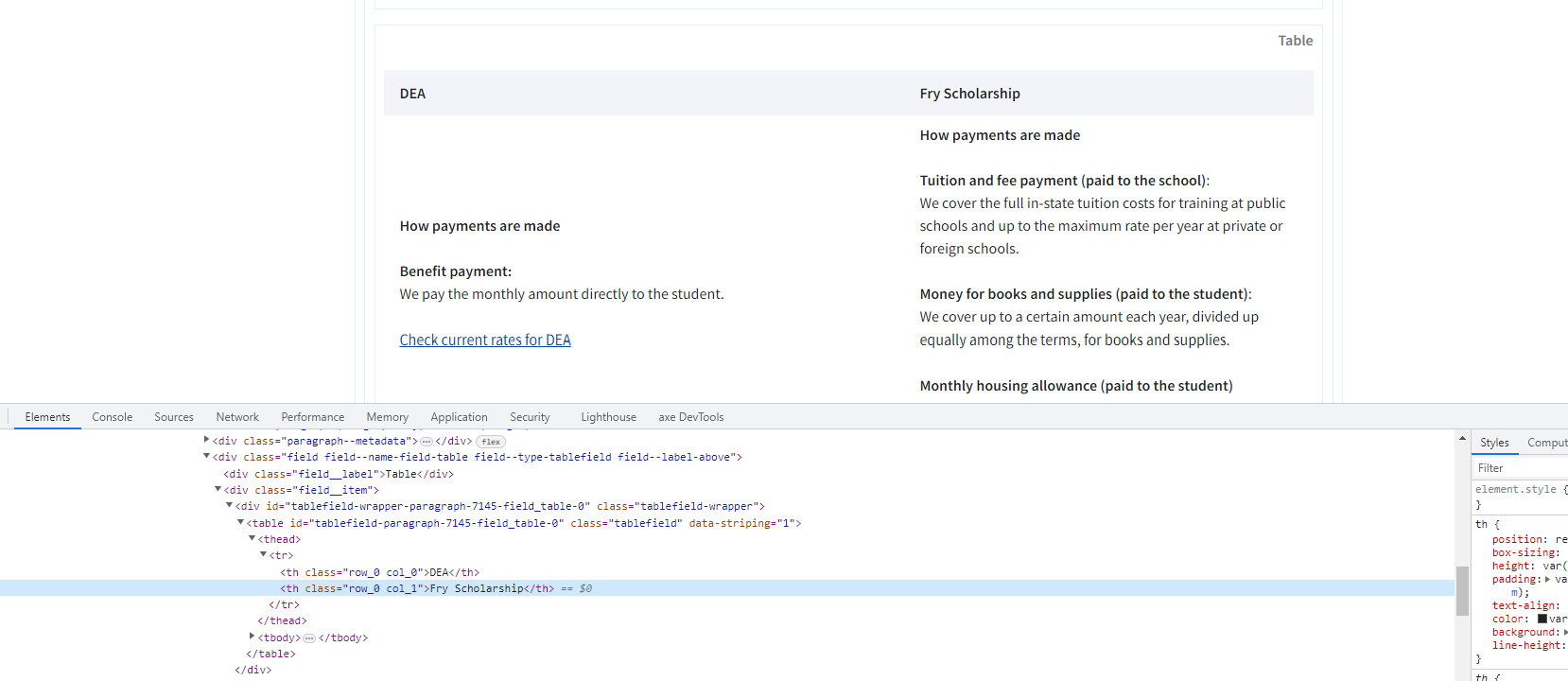
Task: Expand the paragraph--metadata div node
Action: point(206,440)
